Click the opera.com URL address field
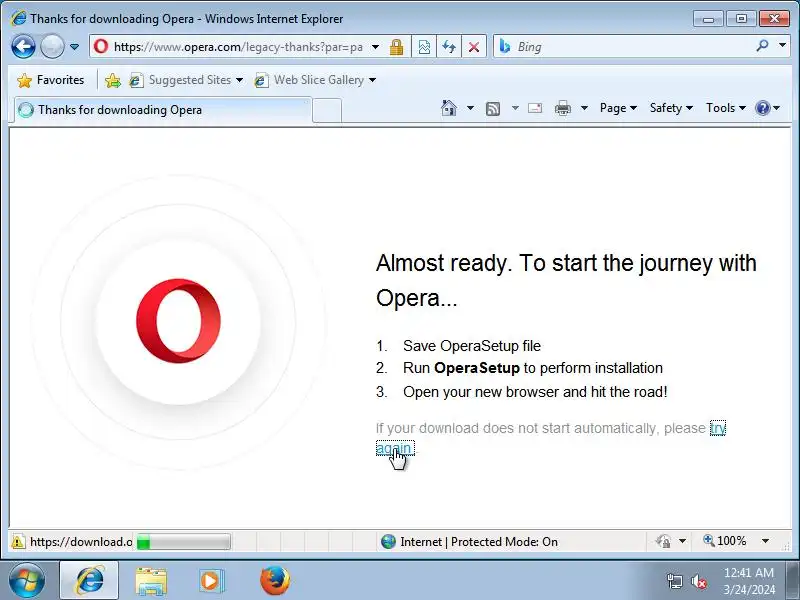800x600 pixels. pyautogui.click(x=238, y=47)
